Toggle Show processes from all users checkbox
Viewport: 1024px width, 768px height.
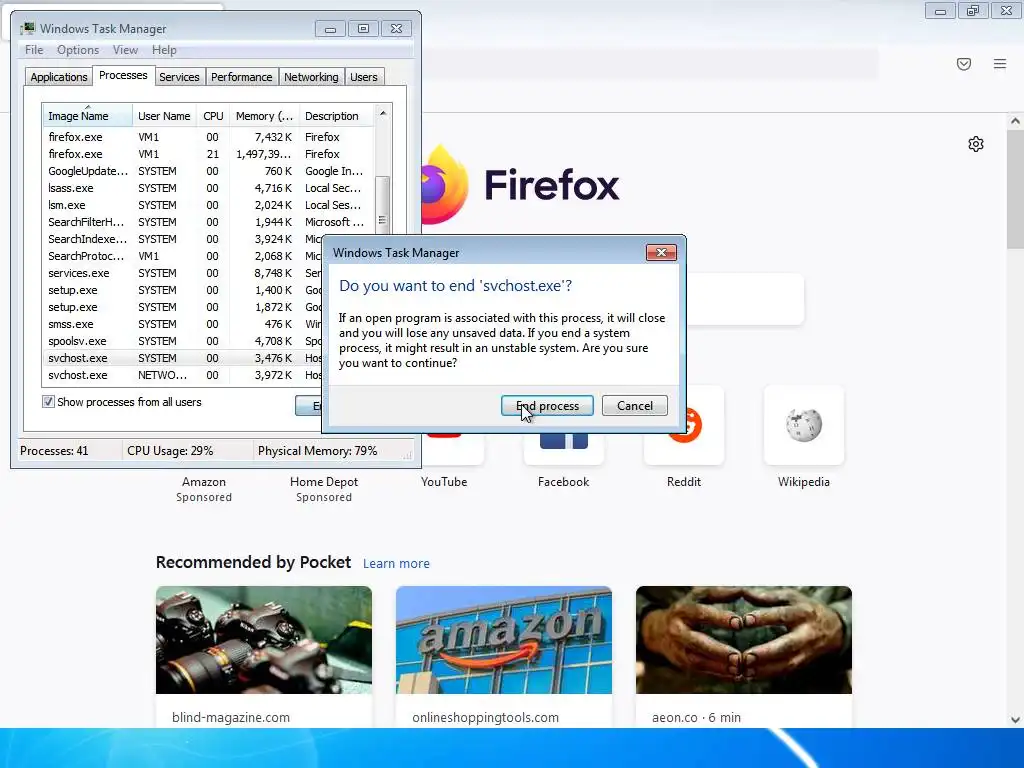pos(48,402)
